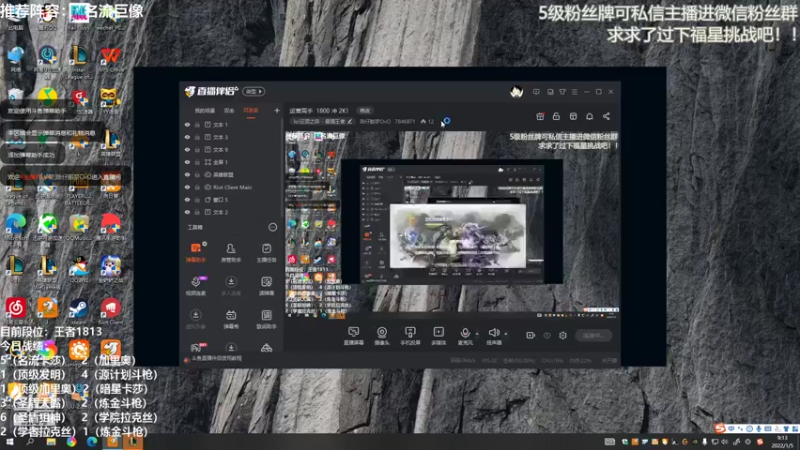This screenshot has height=450, width=800.
Task: Hide the 英雄联盟 layer
Action: (187, 174)
